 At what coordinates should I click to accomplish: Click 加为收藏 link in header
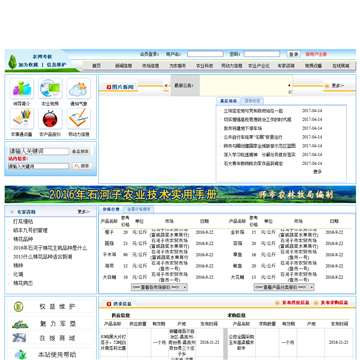coord(28,65)
